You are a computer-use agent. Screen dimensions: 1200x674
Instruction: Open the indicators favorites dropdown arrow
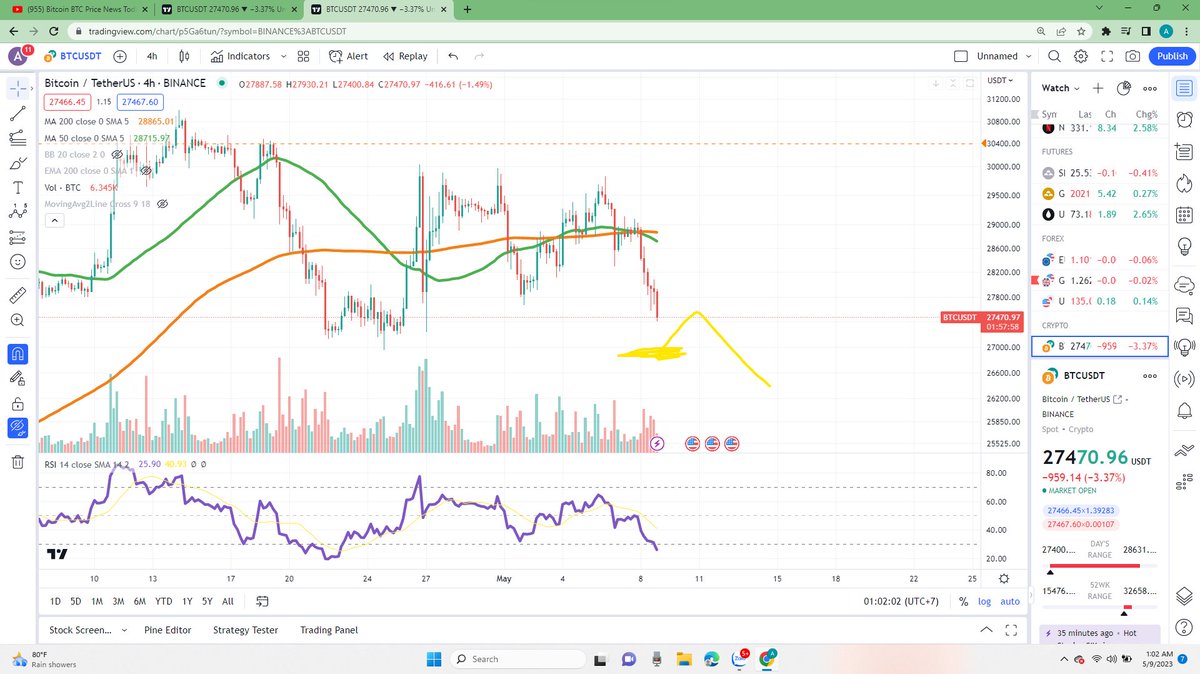click(286, 57)
